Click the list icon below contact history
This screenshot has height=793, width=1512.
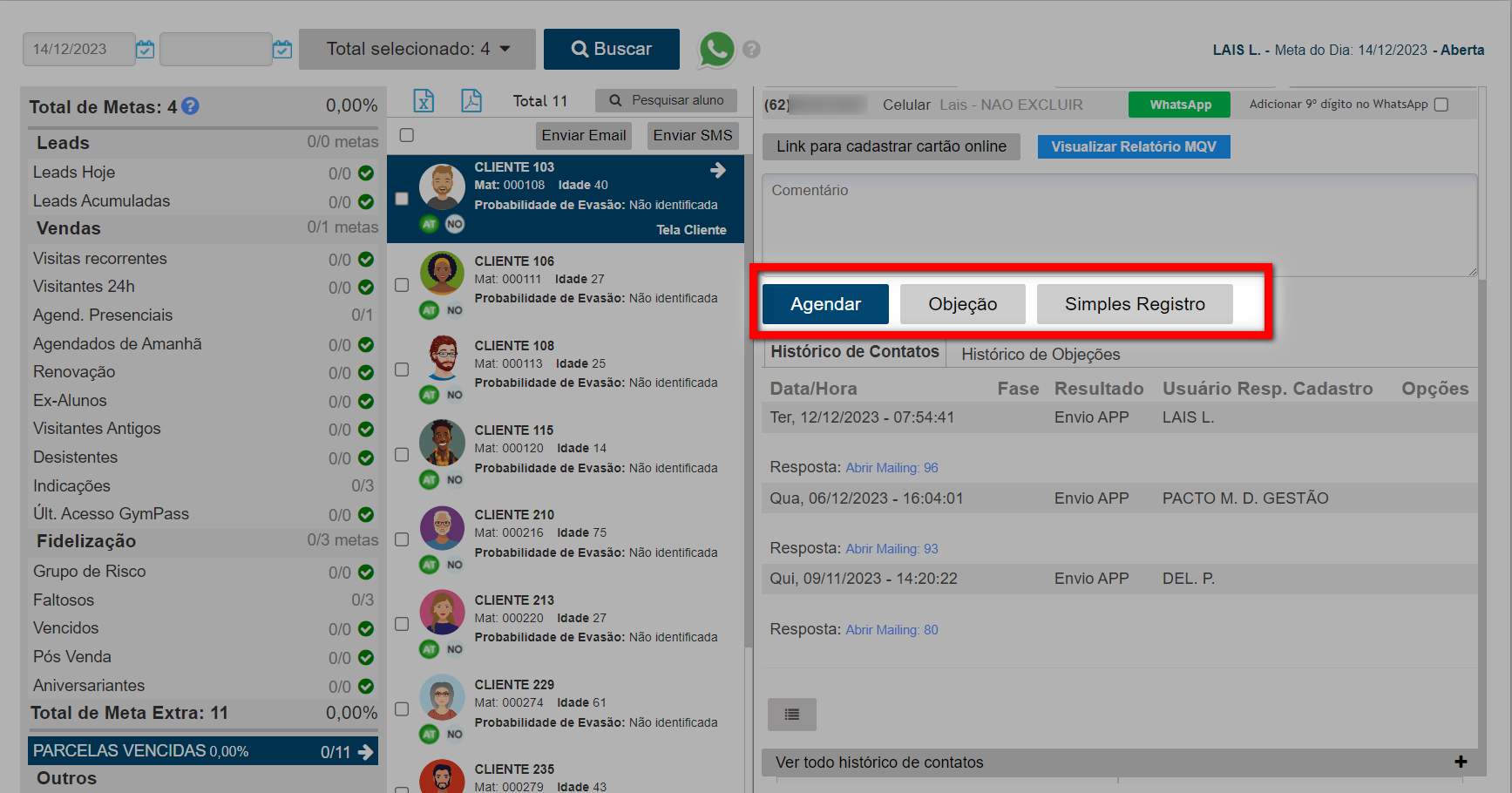point(791,715)
